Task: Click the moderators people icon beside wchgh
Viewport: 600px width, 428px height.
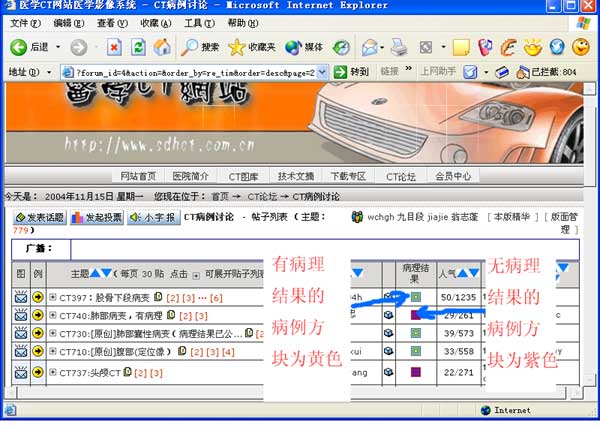Action: click(x=357, y=217)
